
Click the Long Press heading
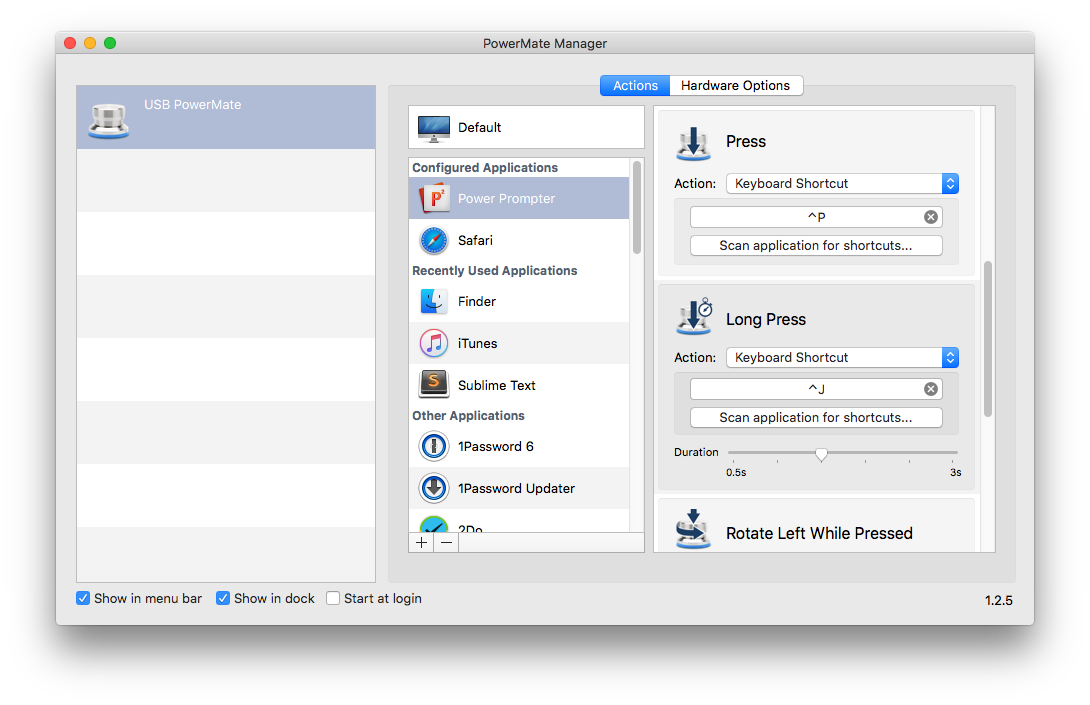tap(766, 319)
